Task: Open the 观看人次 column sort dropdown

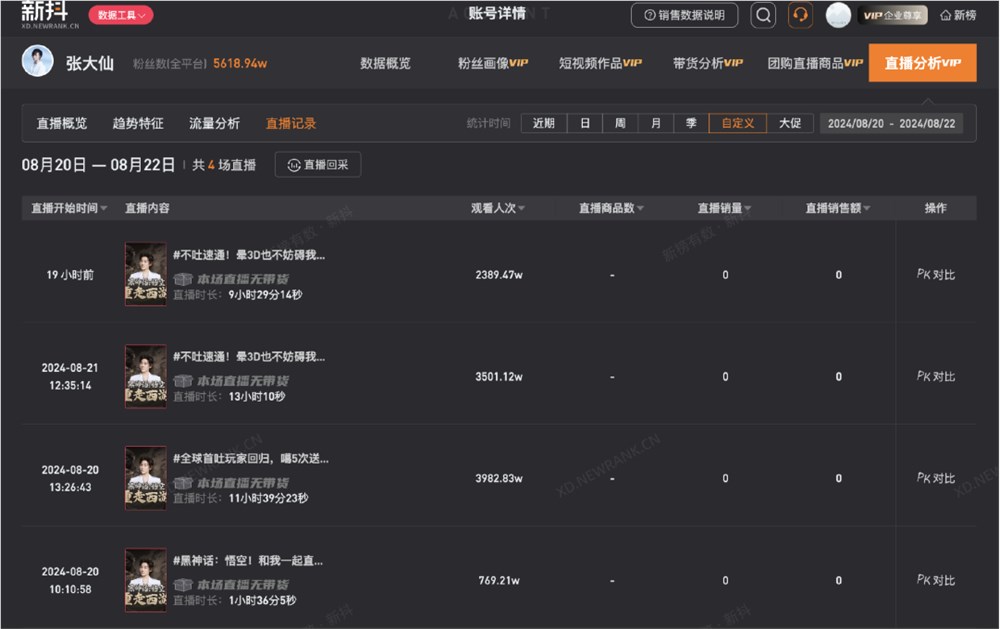Action: (522, 207)
